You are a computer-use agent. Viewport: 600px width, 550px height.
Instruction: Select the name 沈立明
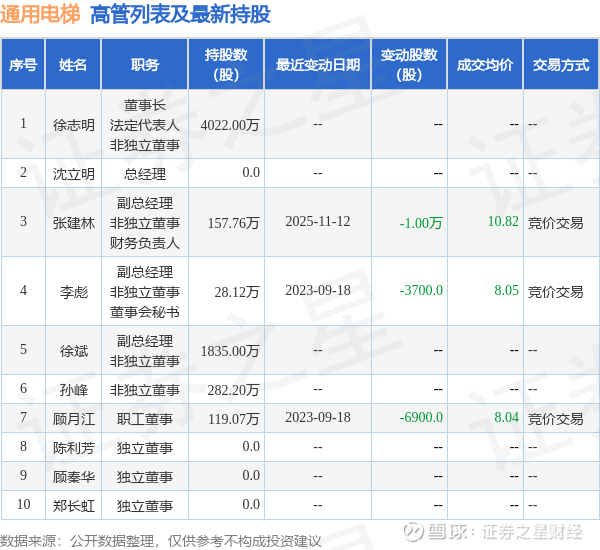73,174
